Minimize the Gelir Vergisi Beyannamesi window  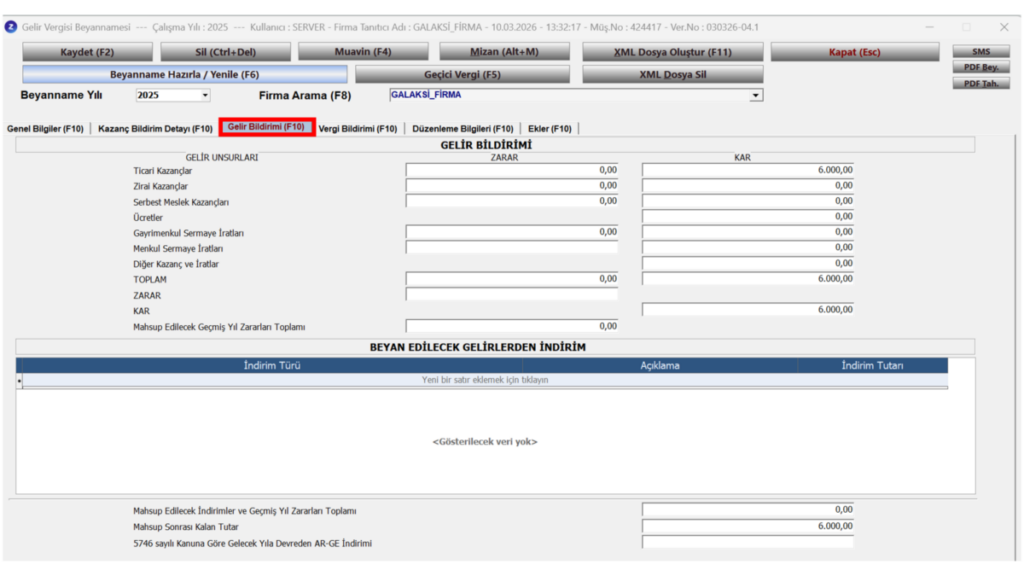(x=929, y=27)
